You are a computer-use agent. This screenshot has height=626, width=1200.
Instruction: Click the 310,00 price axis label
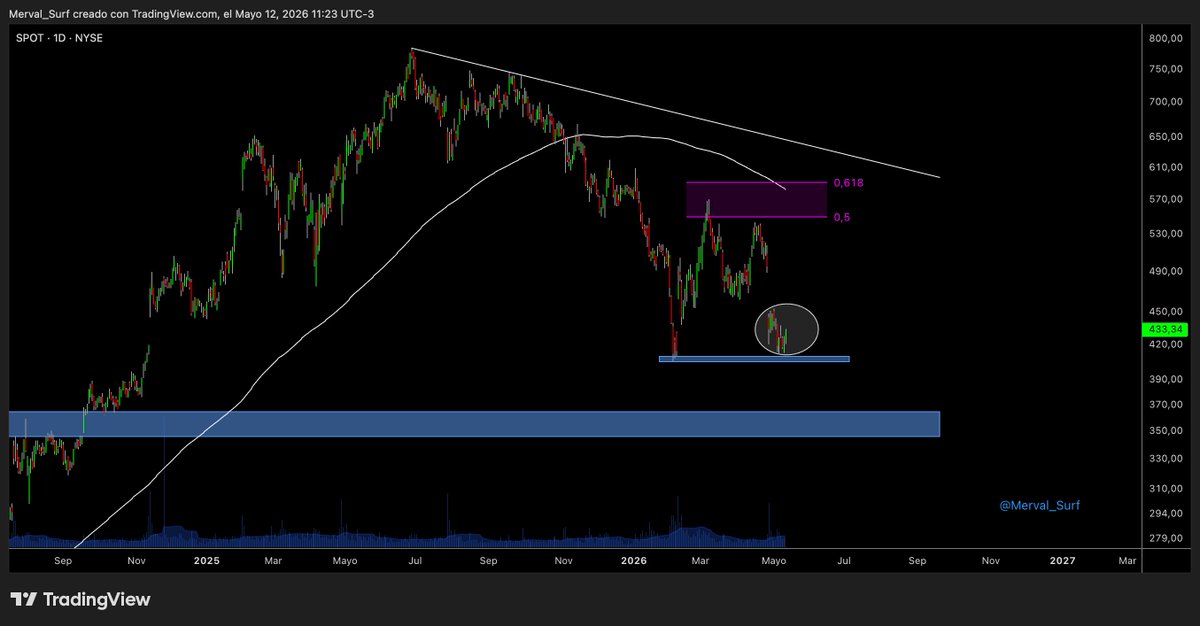tap(1165, 488)
